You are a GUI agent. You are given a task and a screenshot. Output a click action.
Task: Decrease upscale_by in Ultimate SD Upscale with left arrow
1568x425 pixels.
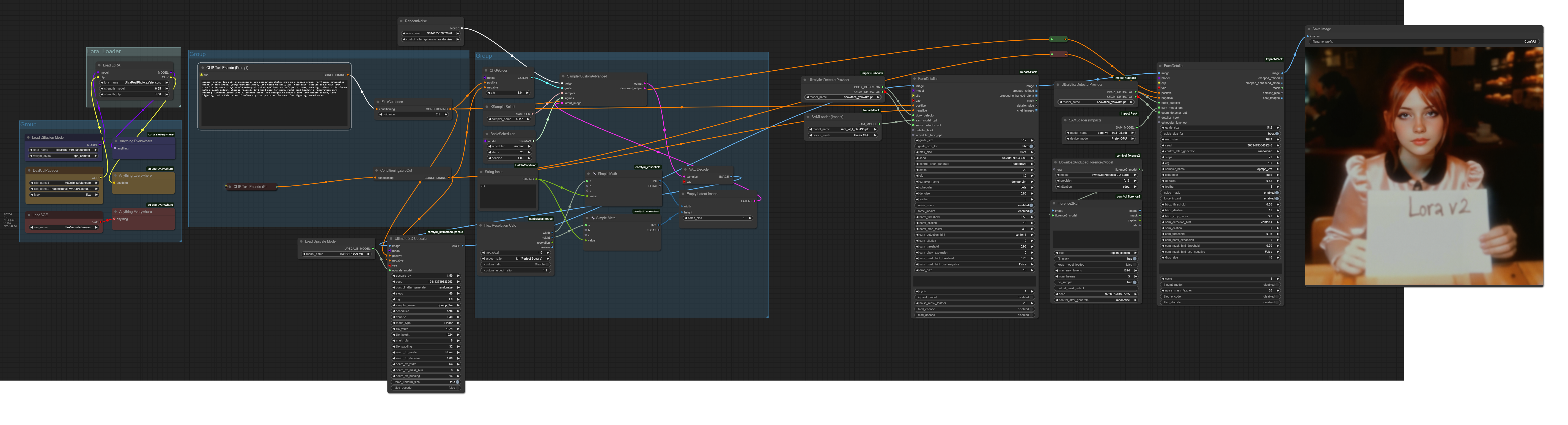point(394,276)
